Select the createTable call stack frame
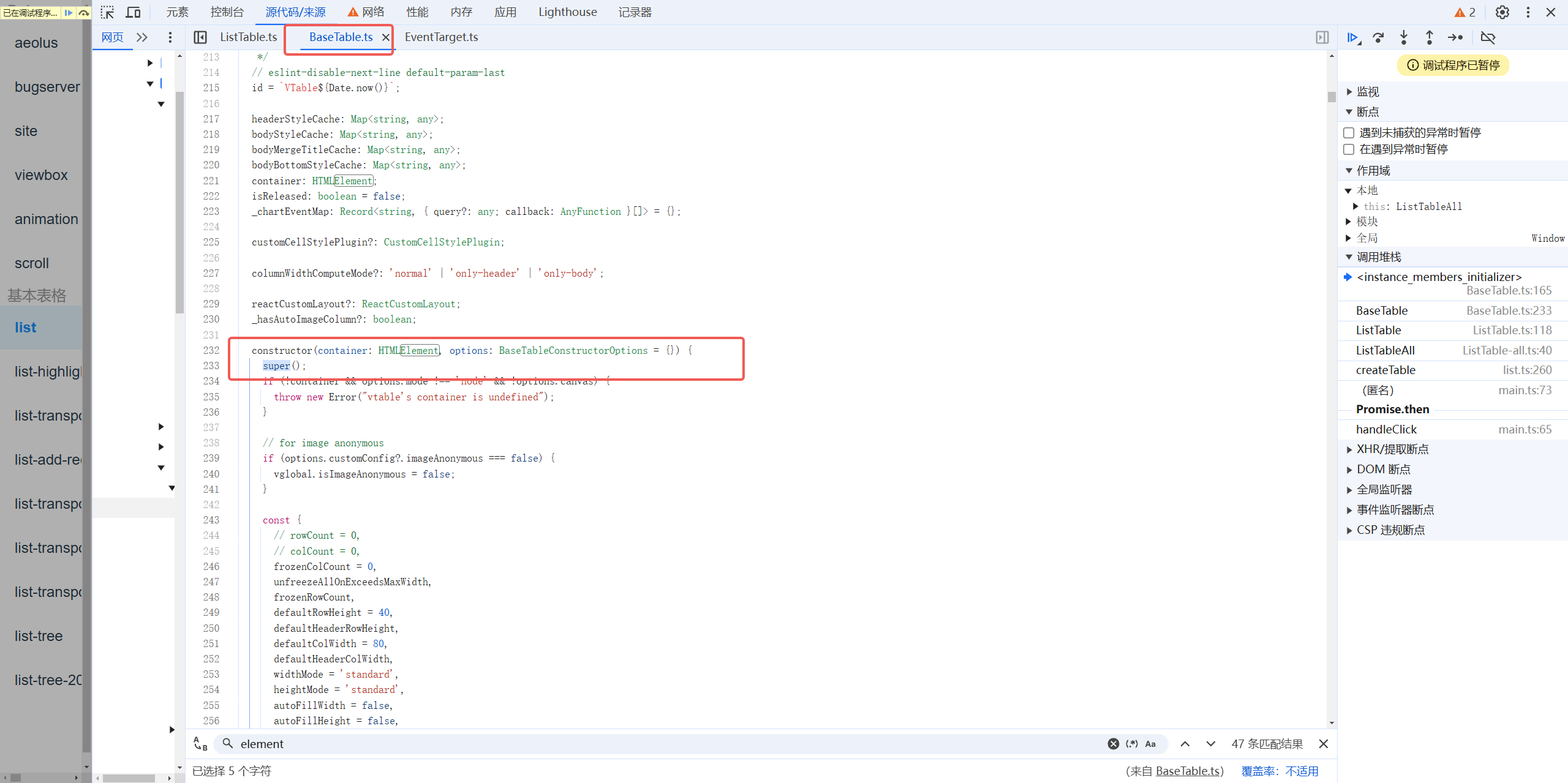The image size is (1568, 783). click(1385, 370)
